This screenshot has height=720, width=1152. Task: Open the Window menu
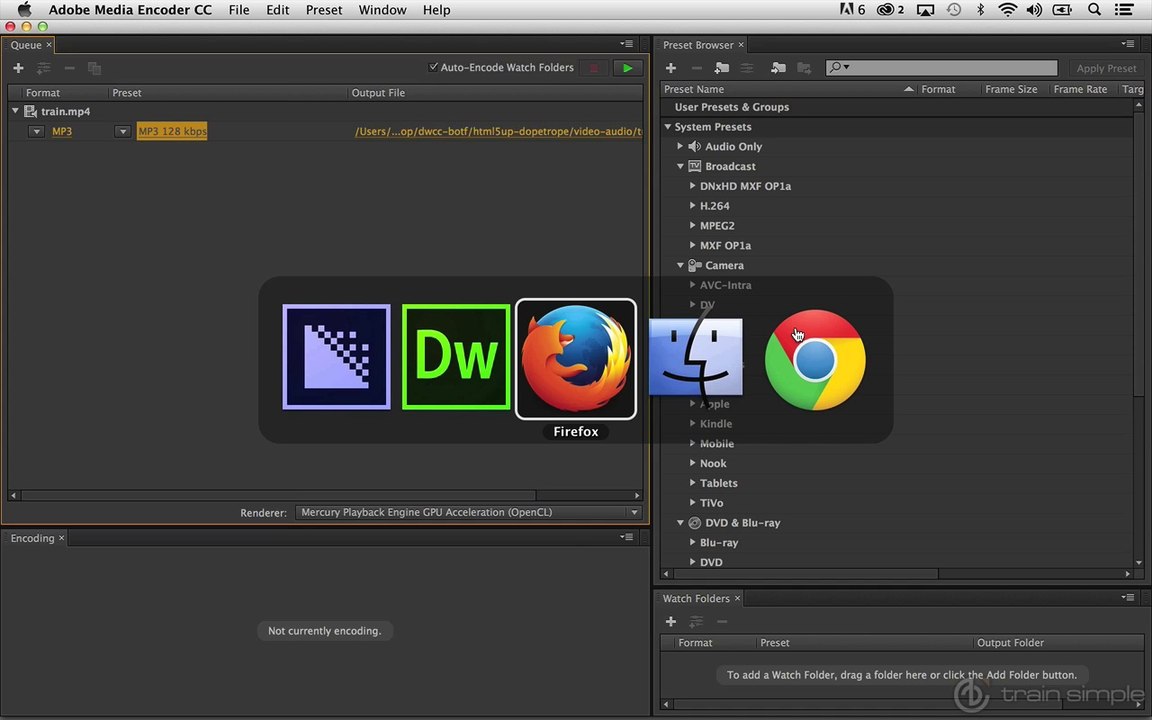(382, 10)
